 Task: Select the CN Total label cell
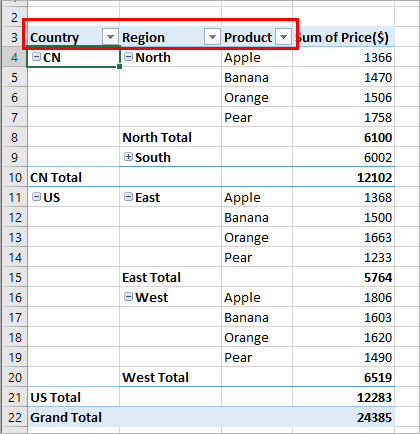pos(73,177)
